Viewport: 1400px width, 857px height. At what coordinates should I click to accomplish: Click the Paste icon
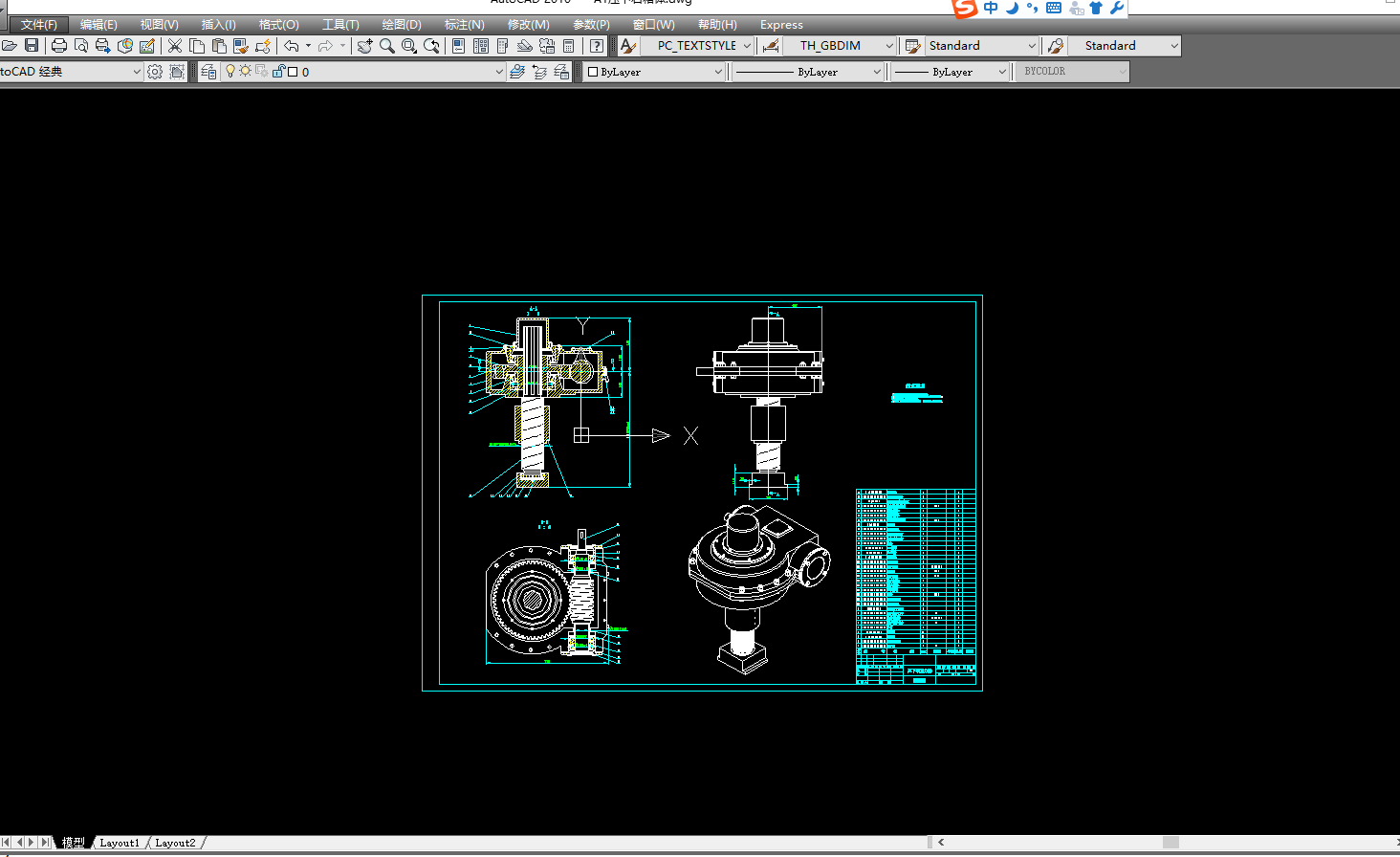tap(219, 46)
